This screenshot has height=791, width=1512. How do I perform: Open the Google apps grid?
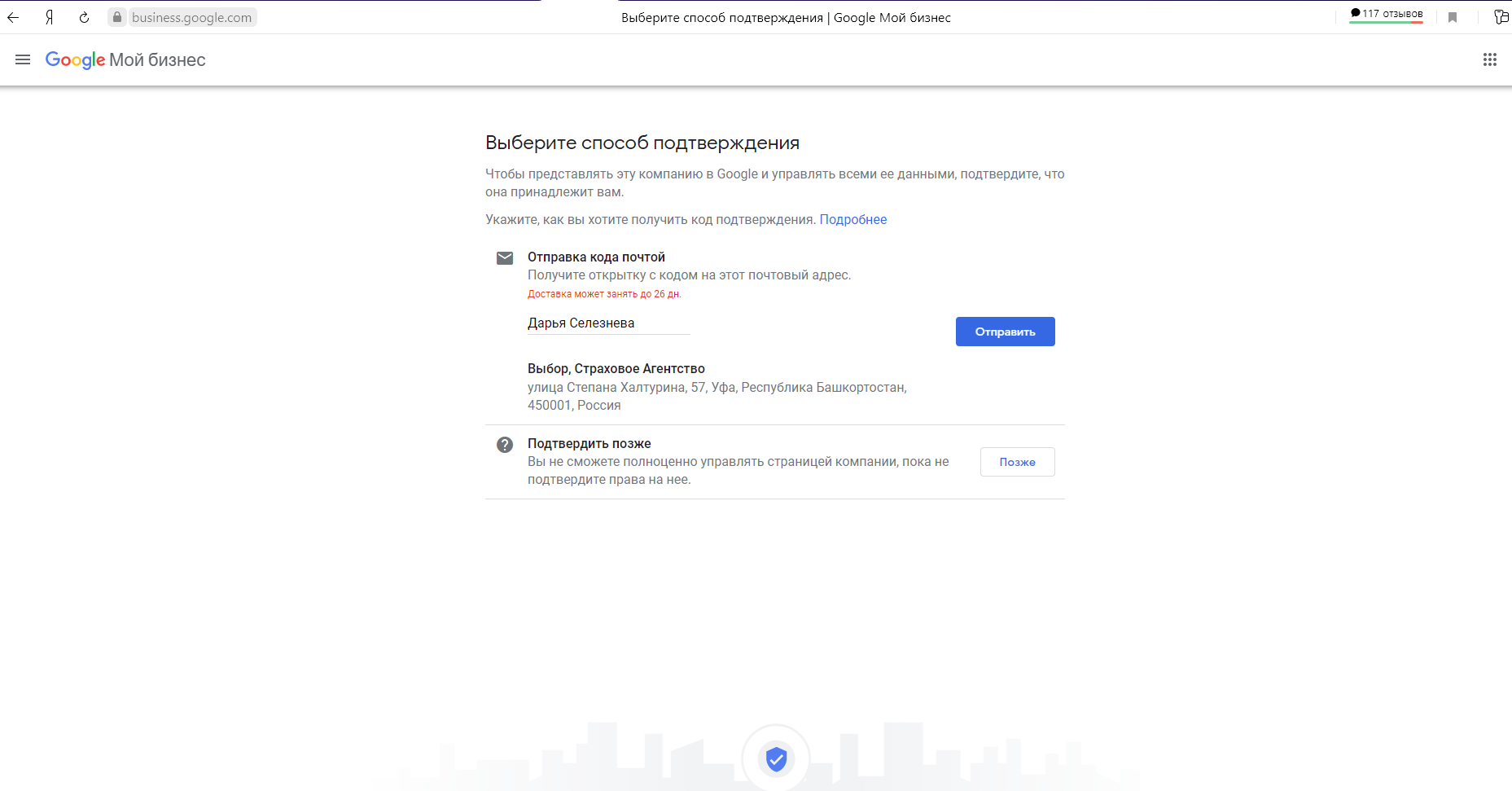(x=1490, y=59)
